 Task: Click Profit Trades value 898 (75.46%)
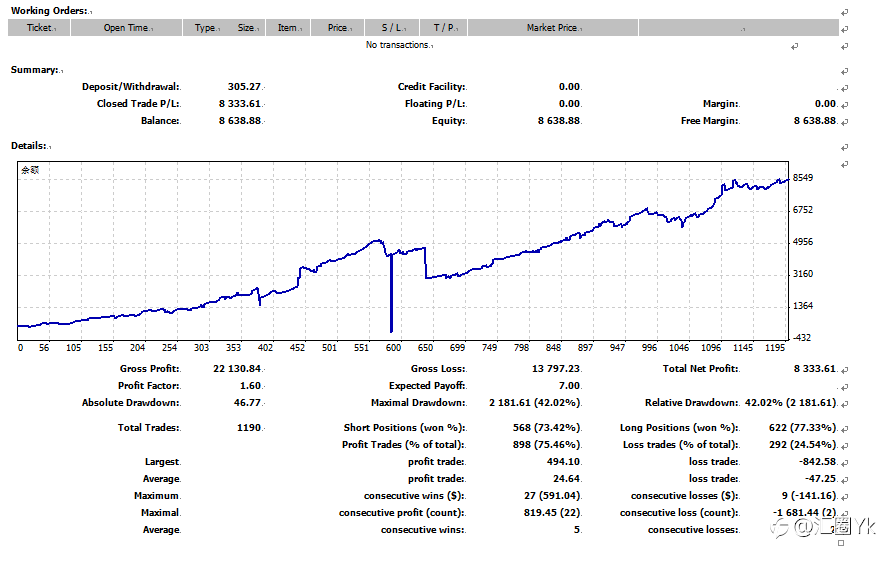point(546,445)
